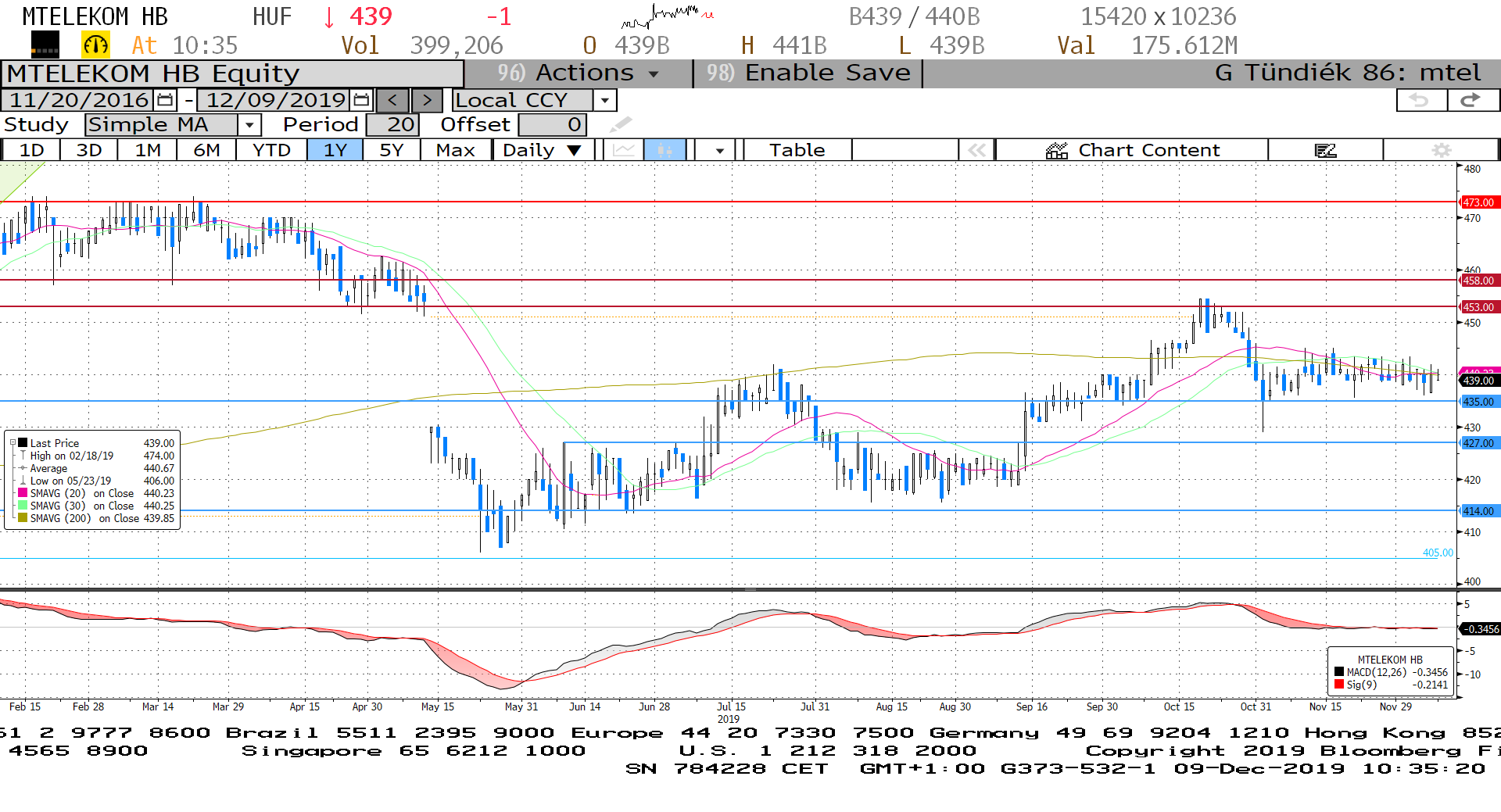Click the 414.00 blue price level label
Image resolution: width=1501 pixels, height=812 pixels.
[1480, 511]
